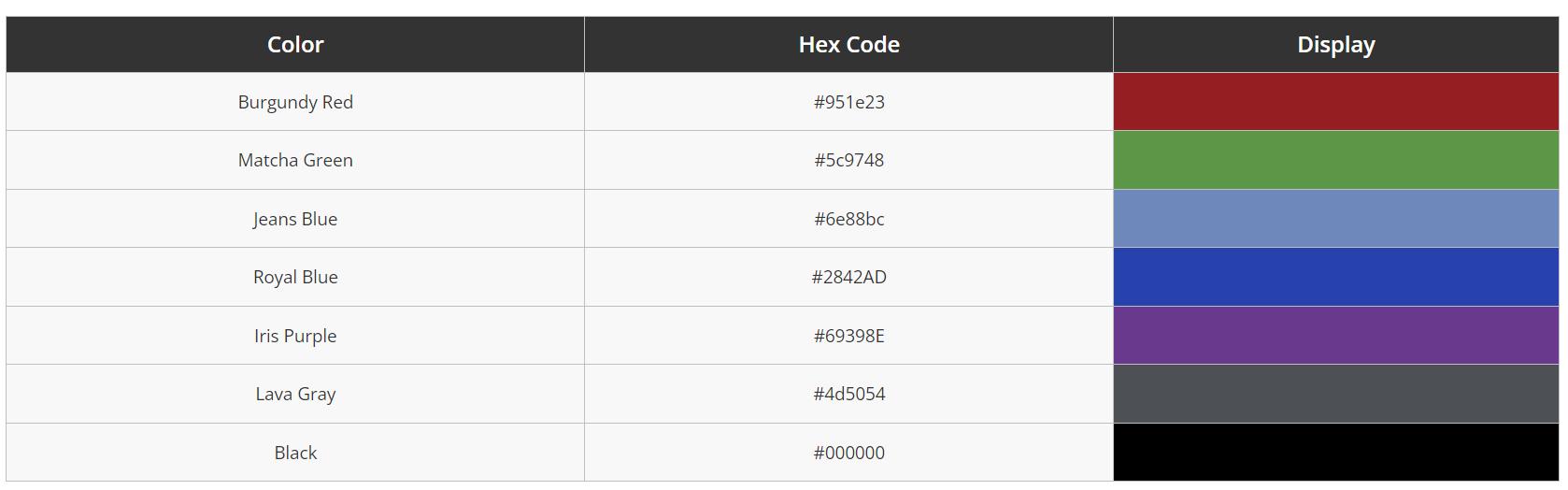Click the Burgundy Red color swatch

coord(1335,102)
